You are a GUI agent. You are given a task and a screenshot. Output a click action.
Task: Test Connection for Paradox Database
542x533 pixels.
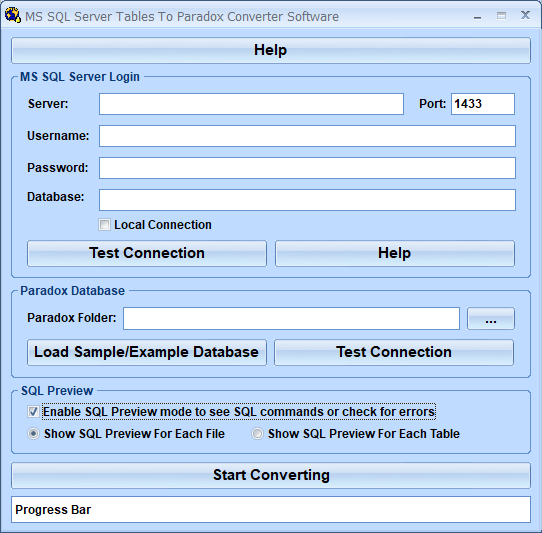point(394,352)
